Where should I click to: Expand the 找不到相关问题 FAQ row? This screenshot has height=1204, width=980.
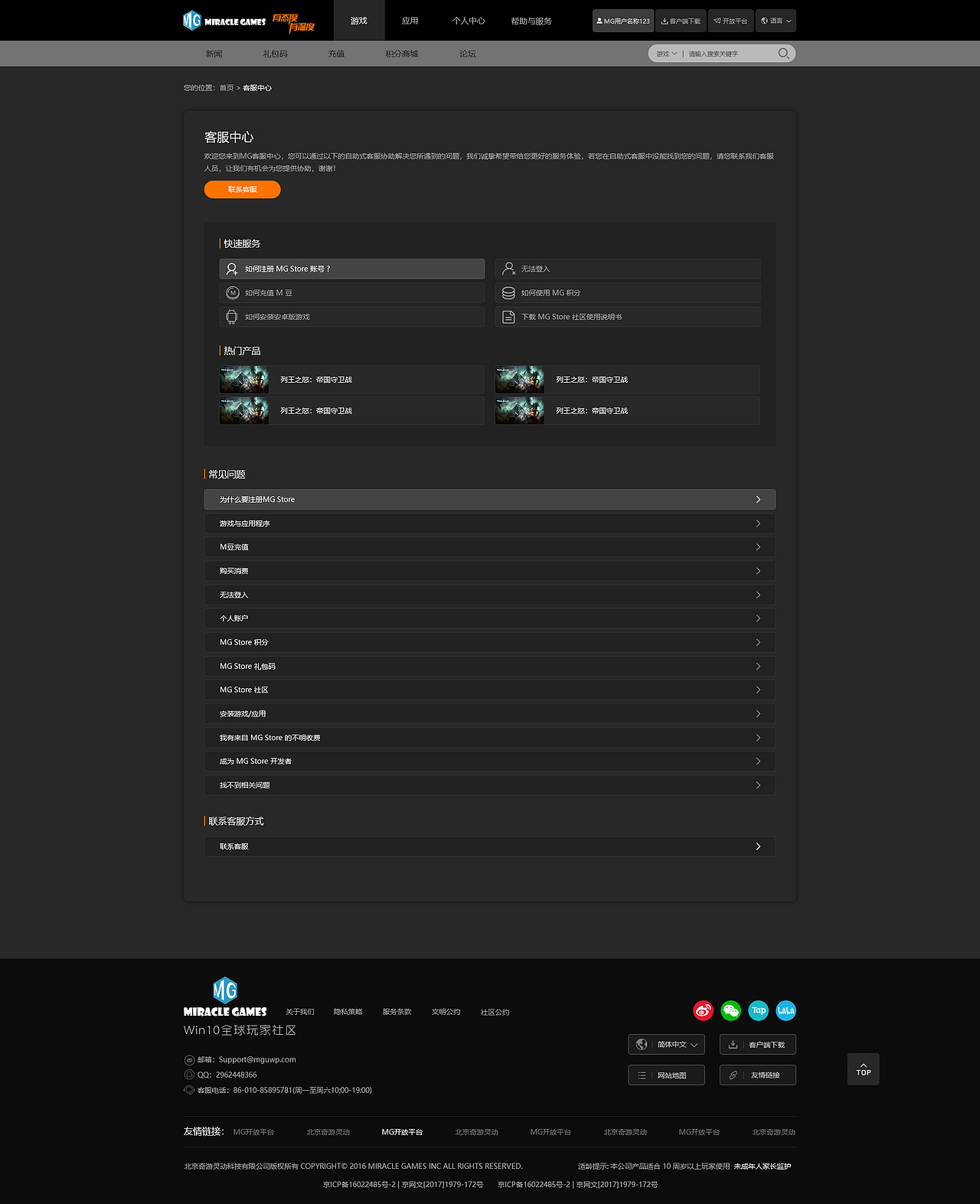pos(490,785)
